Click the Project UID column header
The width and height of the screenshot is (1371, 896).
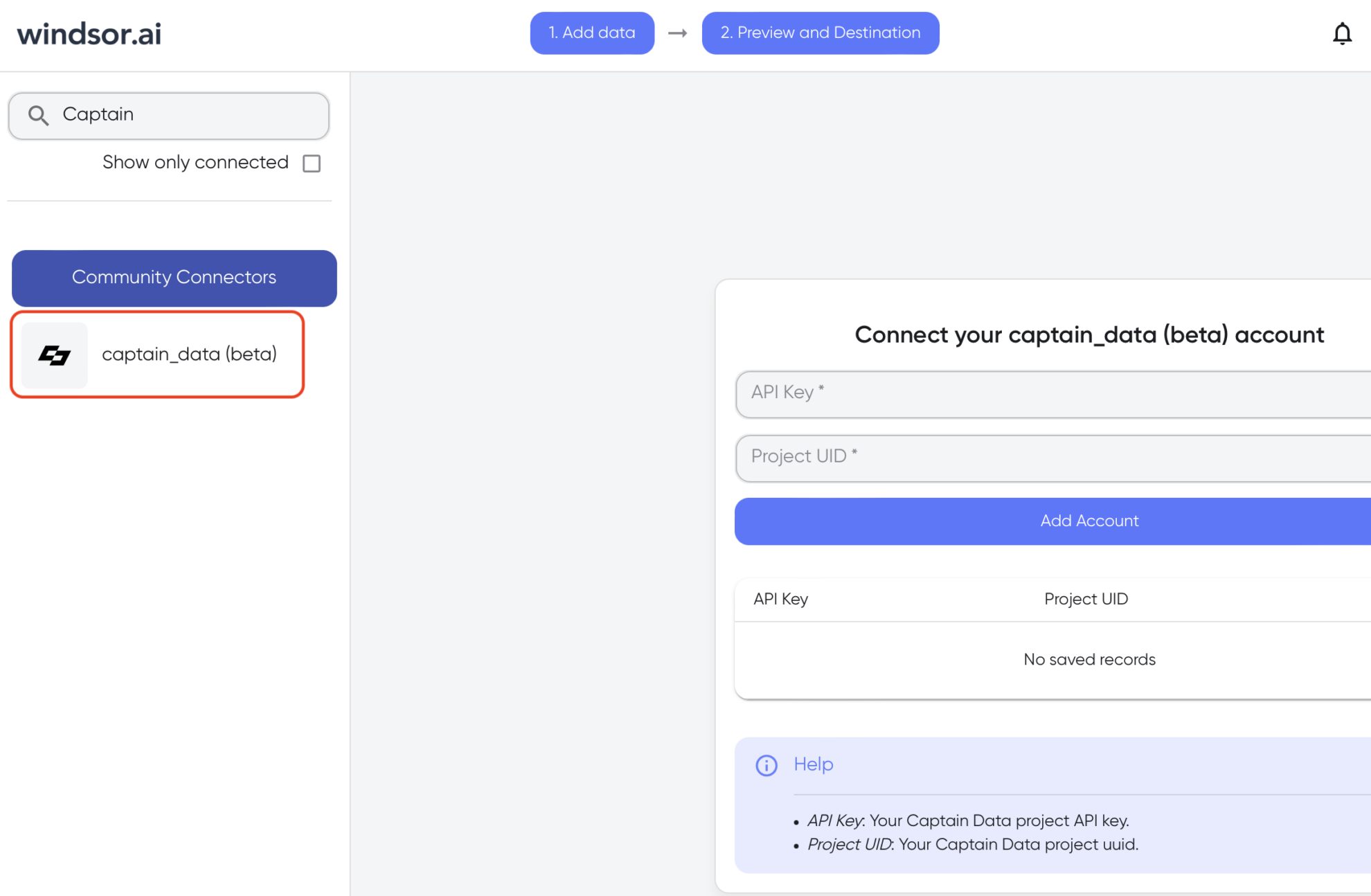pos(1085,599)
